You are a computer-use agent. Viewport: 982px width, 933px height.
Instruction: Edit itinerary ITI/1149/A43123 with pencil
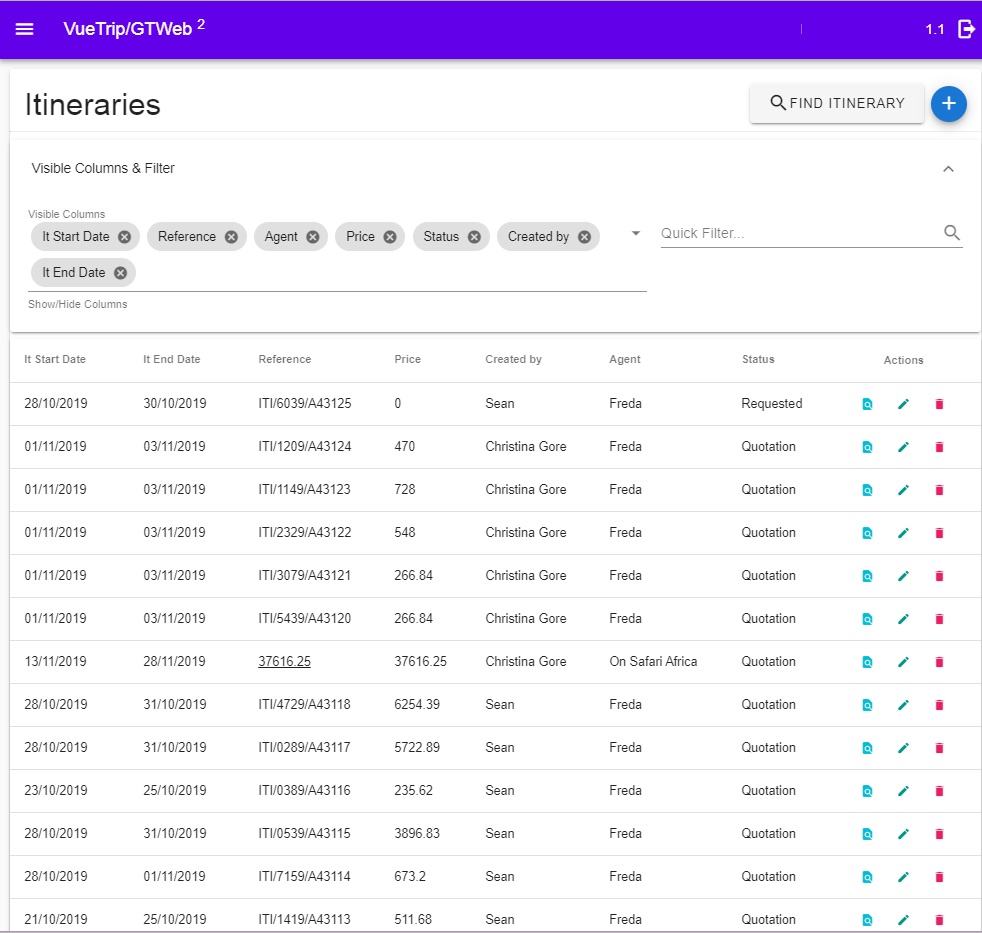[903, 490]
